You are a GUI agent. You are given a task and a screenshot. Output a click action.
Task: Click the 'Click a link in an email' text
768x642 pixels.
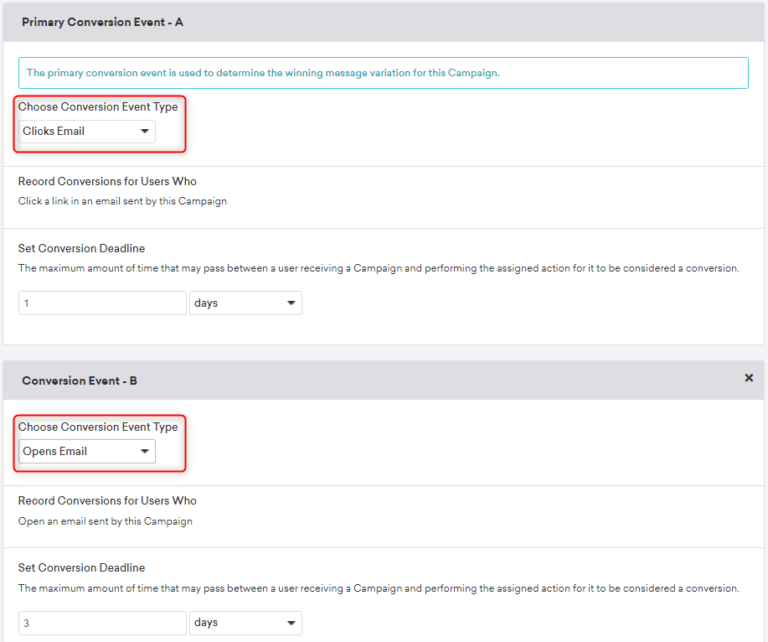[122, 201]
